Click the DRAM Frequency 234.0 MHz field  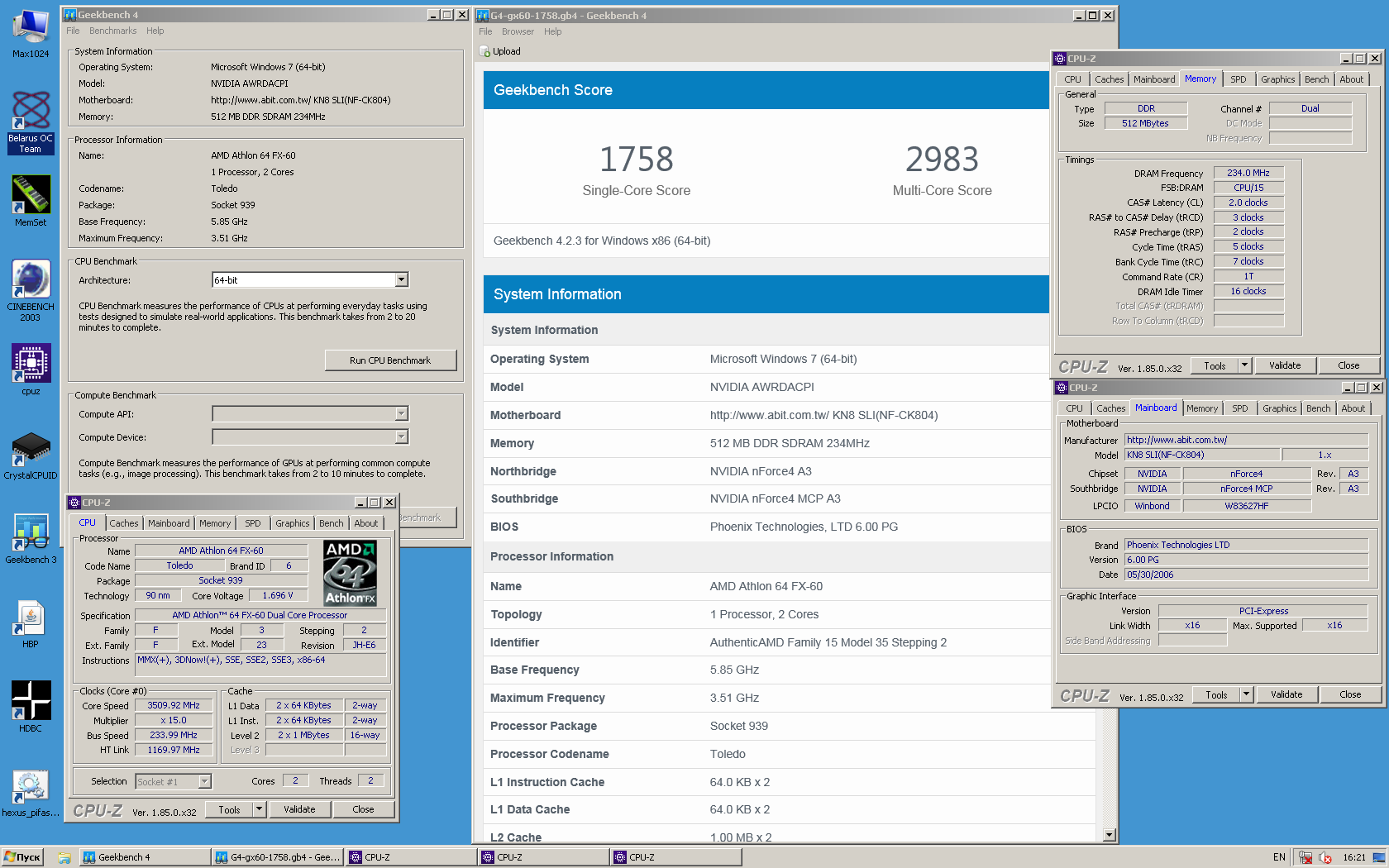point(1248,173)
